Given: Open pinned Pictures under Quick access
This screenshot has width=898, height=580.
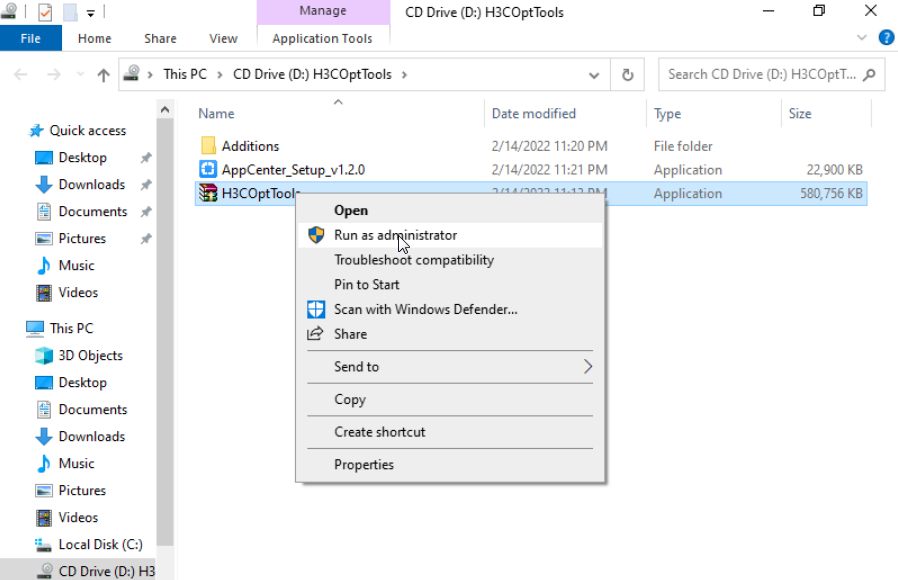Looking at the screenshot, I should tap(82, 238).
